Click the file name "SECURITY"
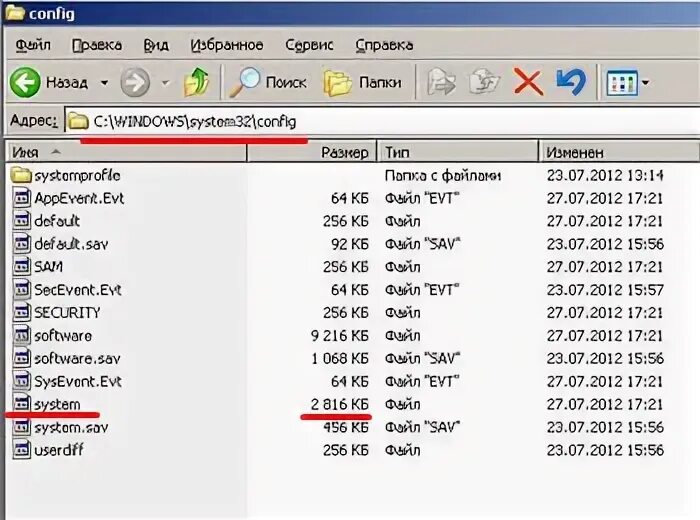 coord(67,313)
